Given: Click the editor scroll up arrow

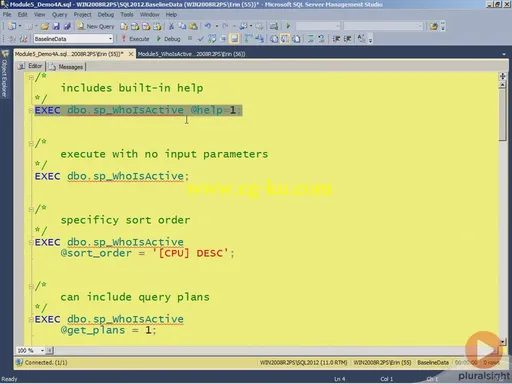Looking at the screenshot, I should click(x=503, y=85).
